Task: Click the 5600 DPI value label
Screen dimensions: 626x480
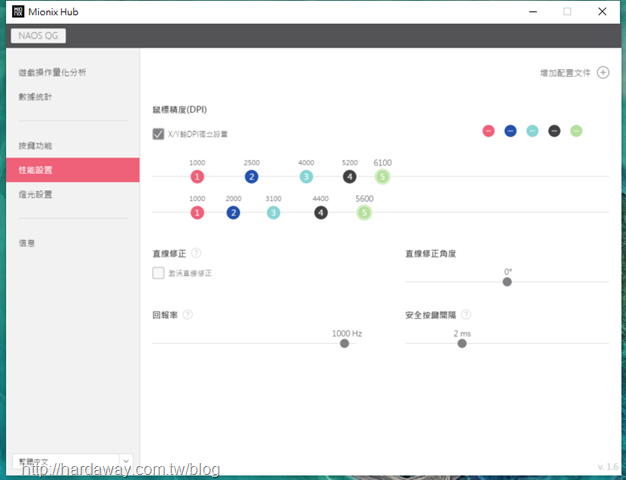Action: point(365,198)
